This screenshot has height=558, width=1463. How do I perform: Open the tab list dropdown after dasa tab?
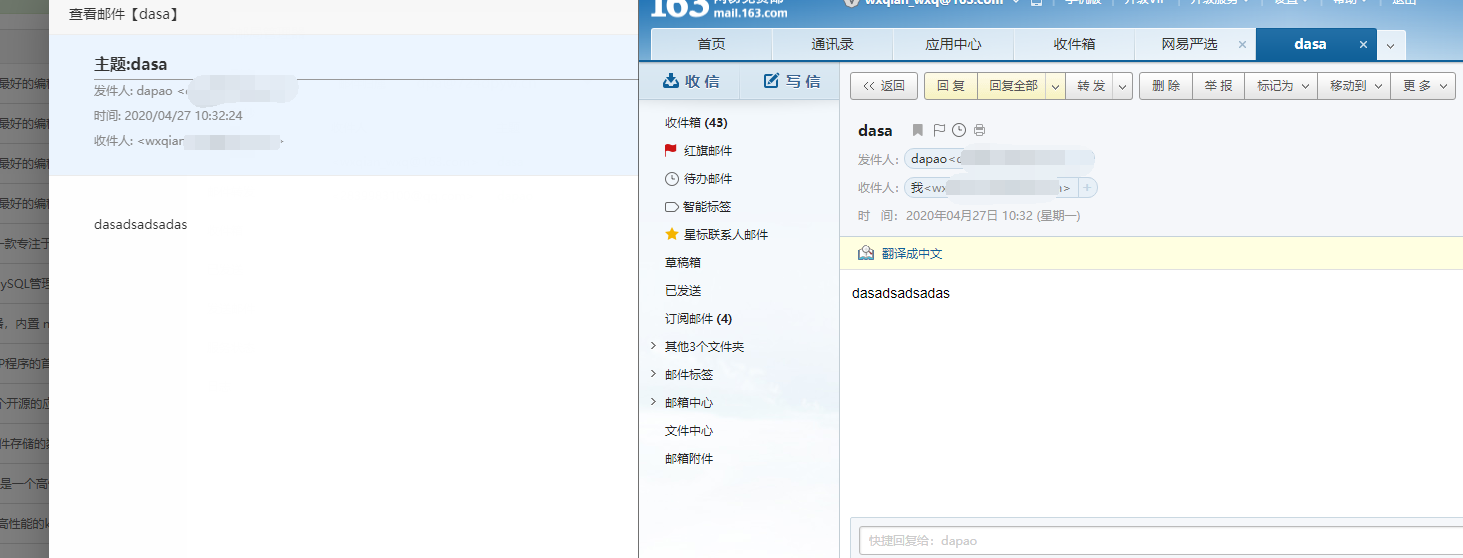[1391, 45]
